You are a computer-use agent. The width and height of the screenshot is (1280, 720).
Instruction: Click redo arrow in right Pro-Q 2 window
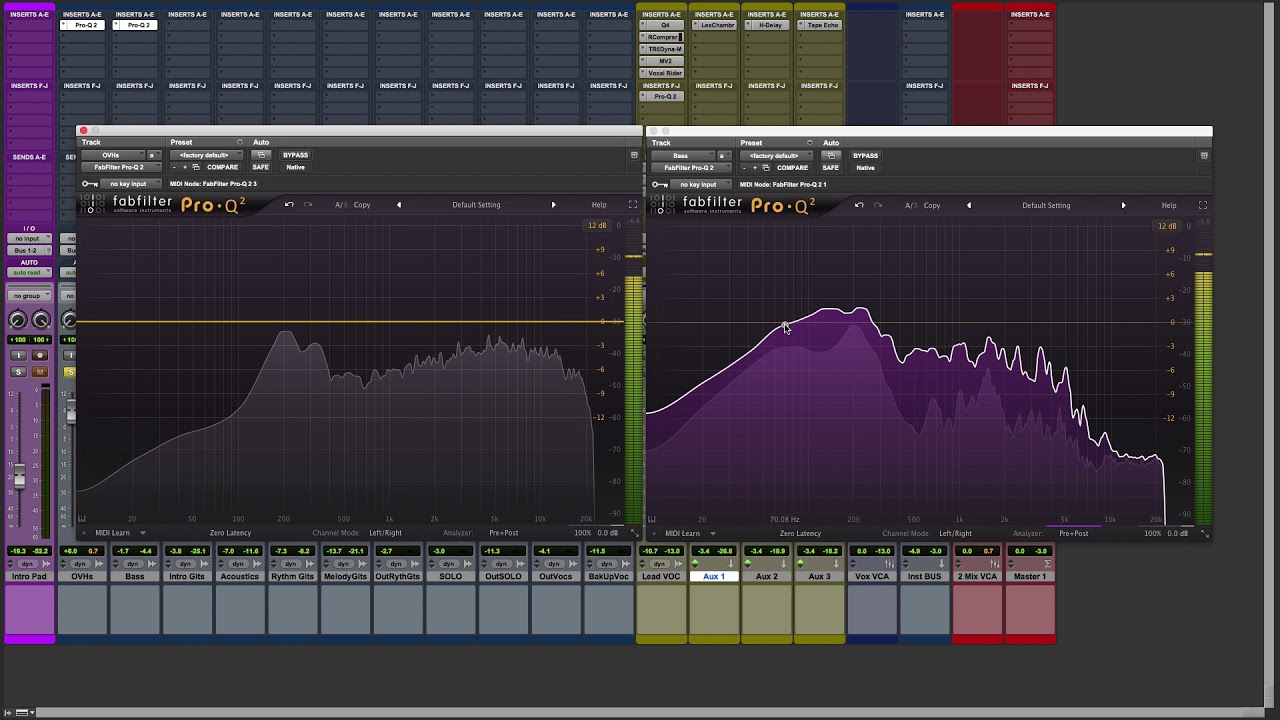[x=878, y=205]
